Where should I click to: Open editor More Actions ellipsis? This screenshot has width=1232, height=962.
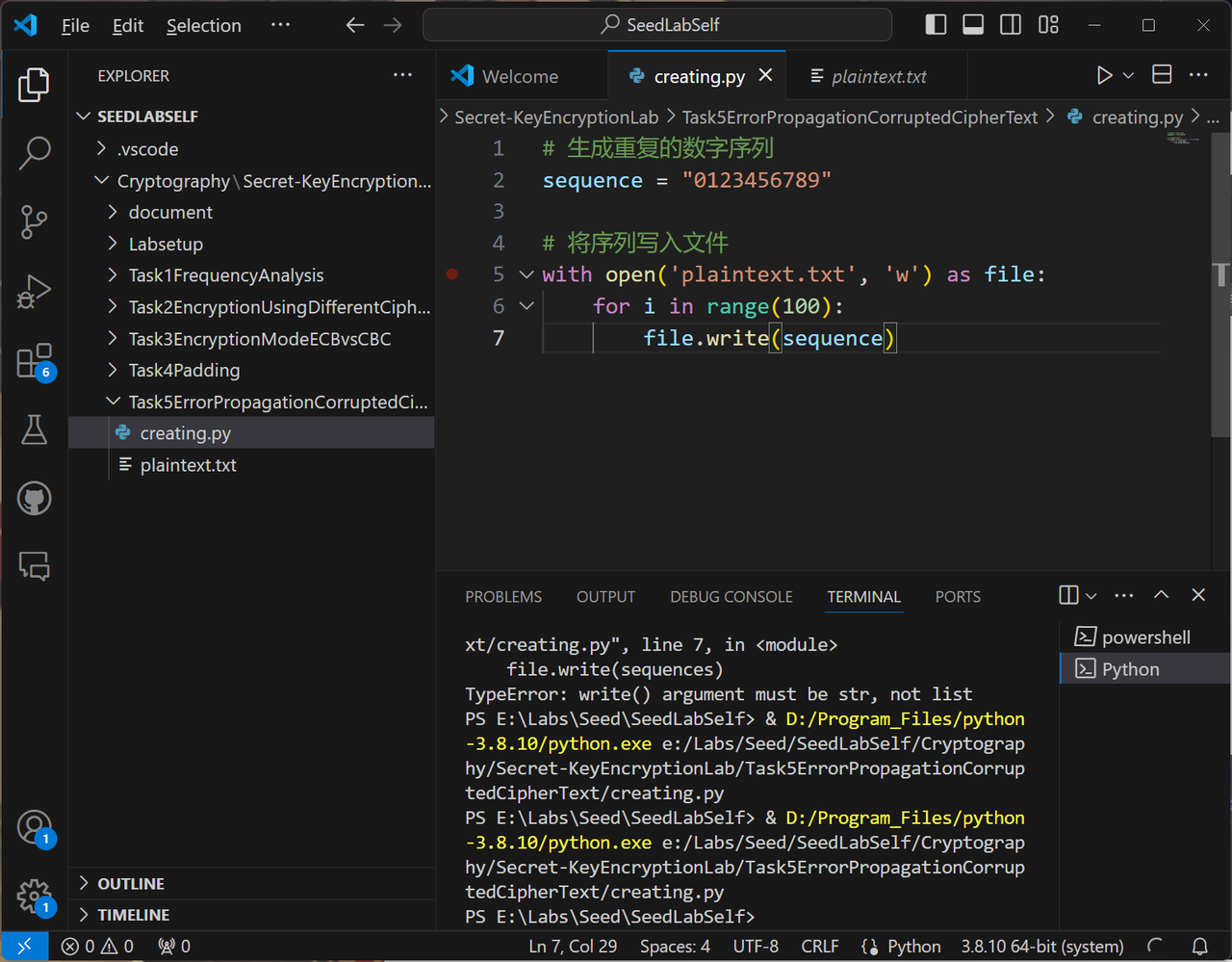pyautogui.click(x=1198, y=75)
